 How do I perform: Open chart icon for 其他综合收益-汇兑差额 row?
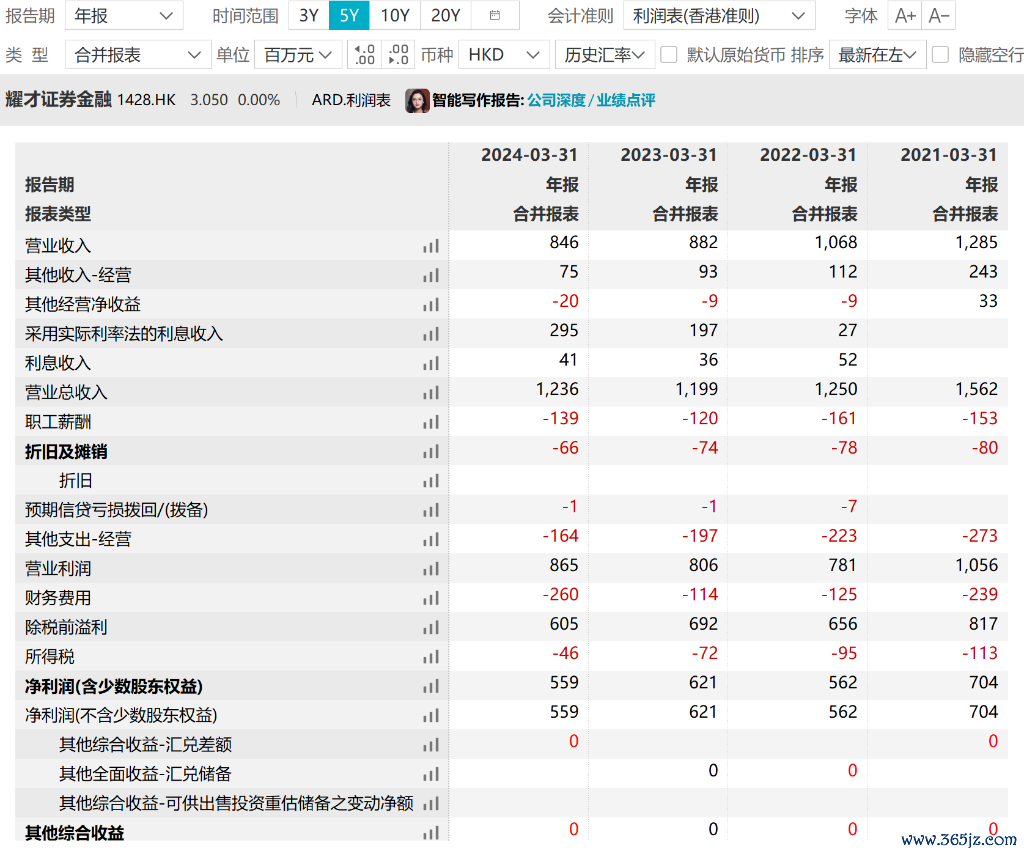[430, 745]
